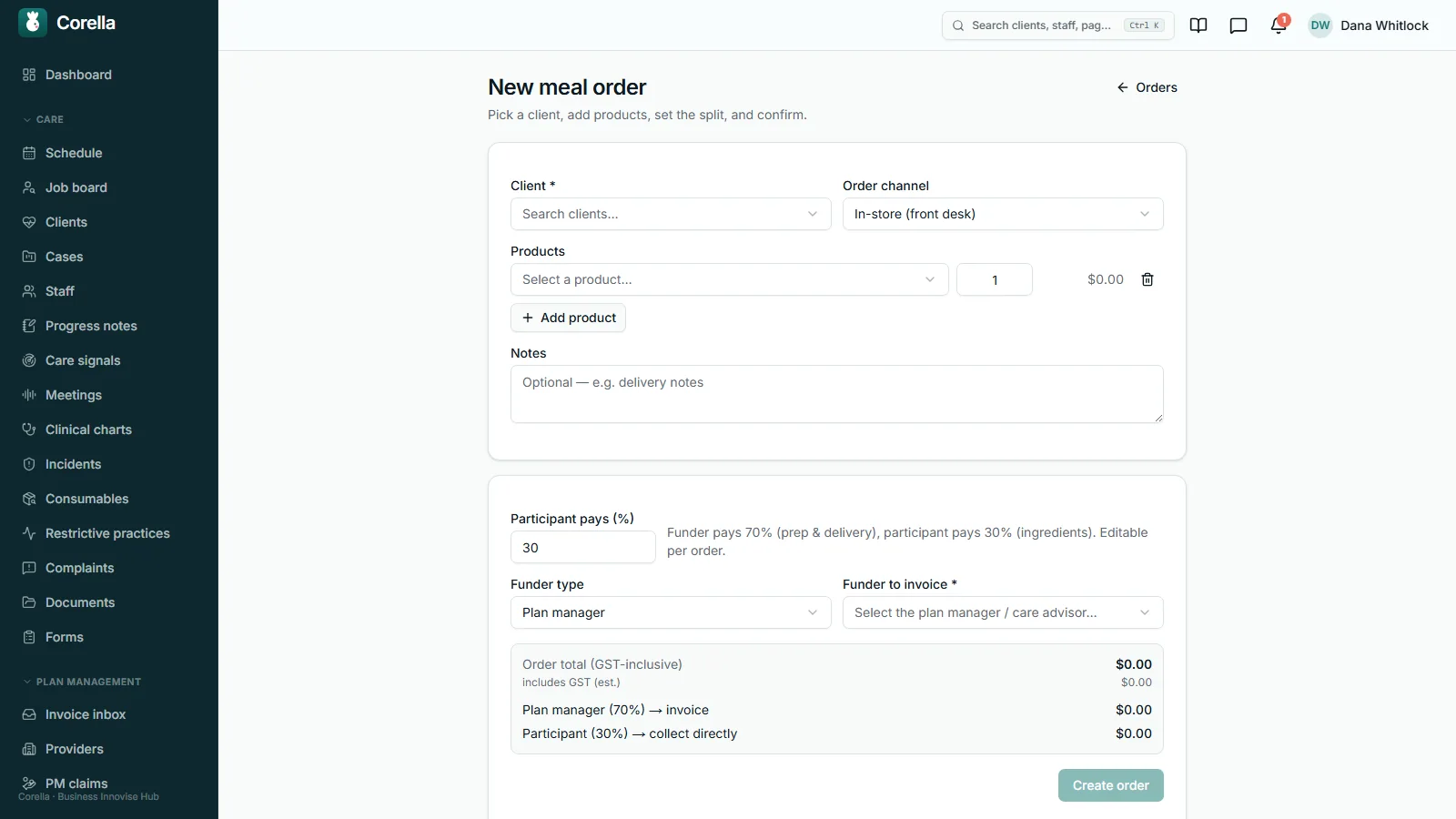The image size is (1456, 819).
Task: Click the Job board icon
Action: coord(29,187)
